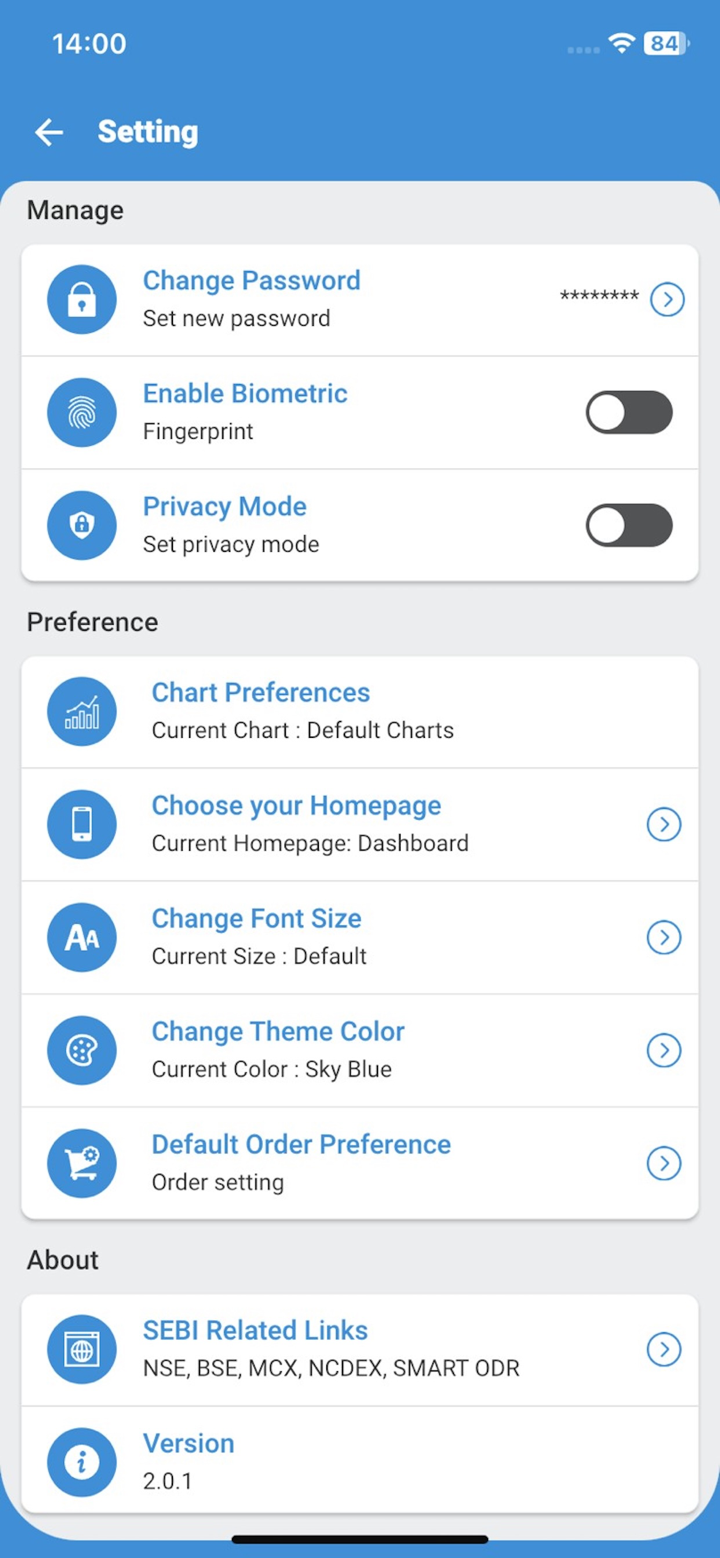Tap the bar chart icon
The width and height of the screenshot is (720, 1558).
82,712
